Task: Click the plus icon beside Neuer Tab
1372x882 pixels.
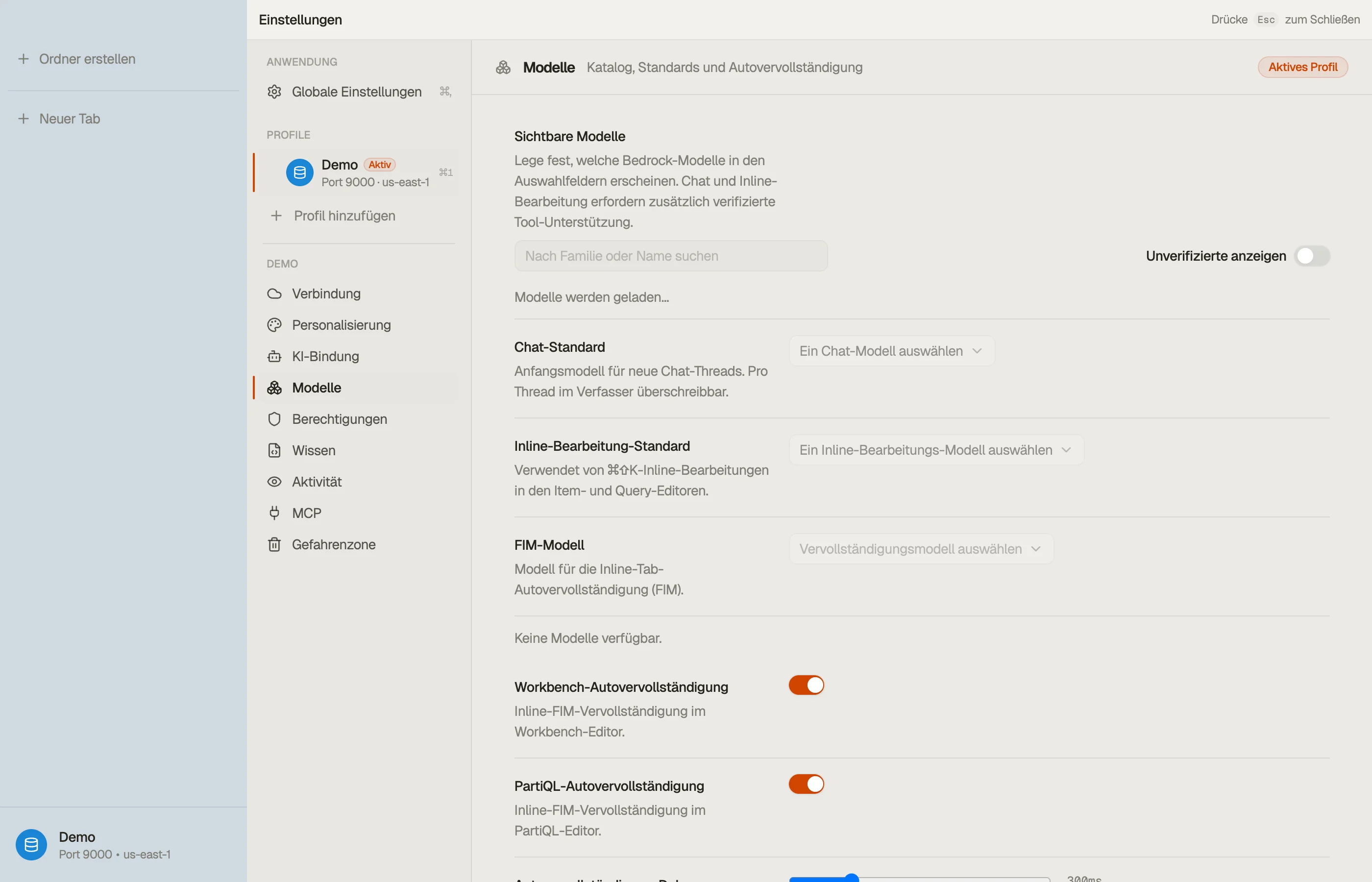Action: 24,119
